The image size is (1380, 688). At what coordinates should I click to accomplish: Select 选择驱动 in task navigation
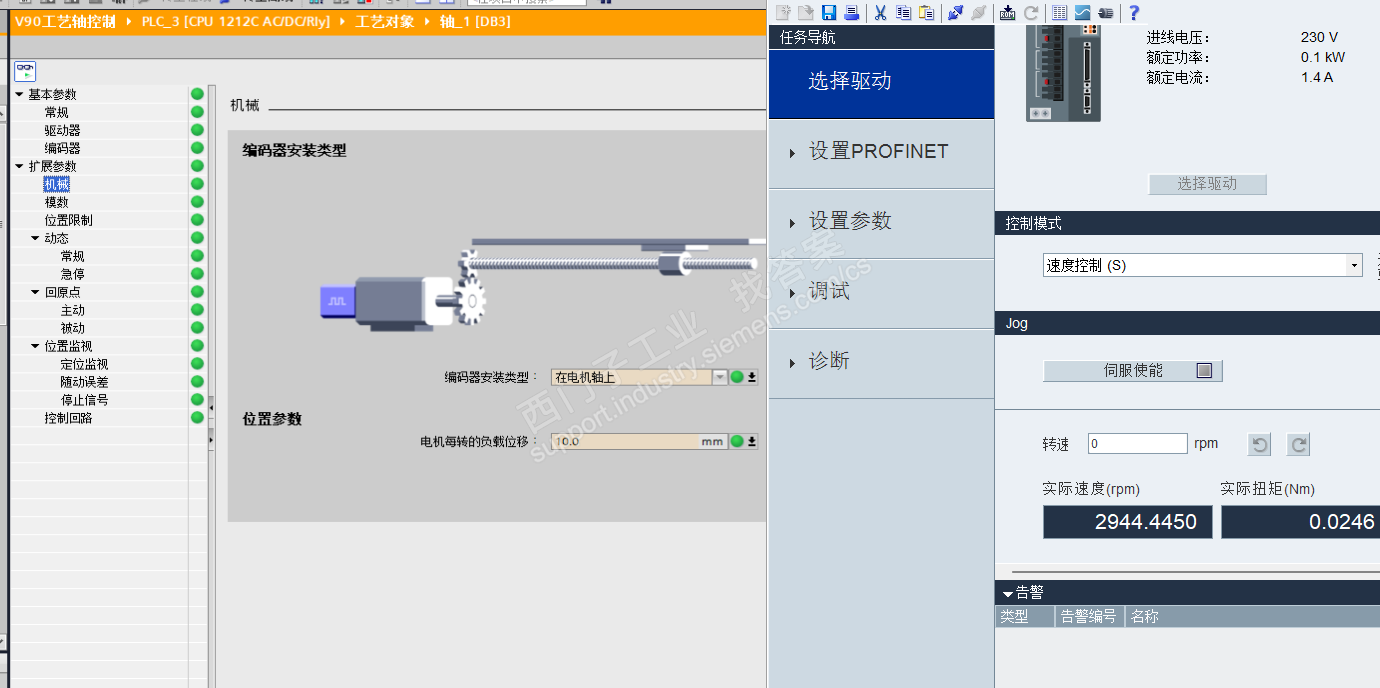click(x=882, y=82)
